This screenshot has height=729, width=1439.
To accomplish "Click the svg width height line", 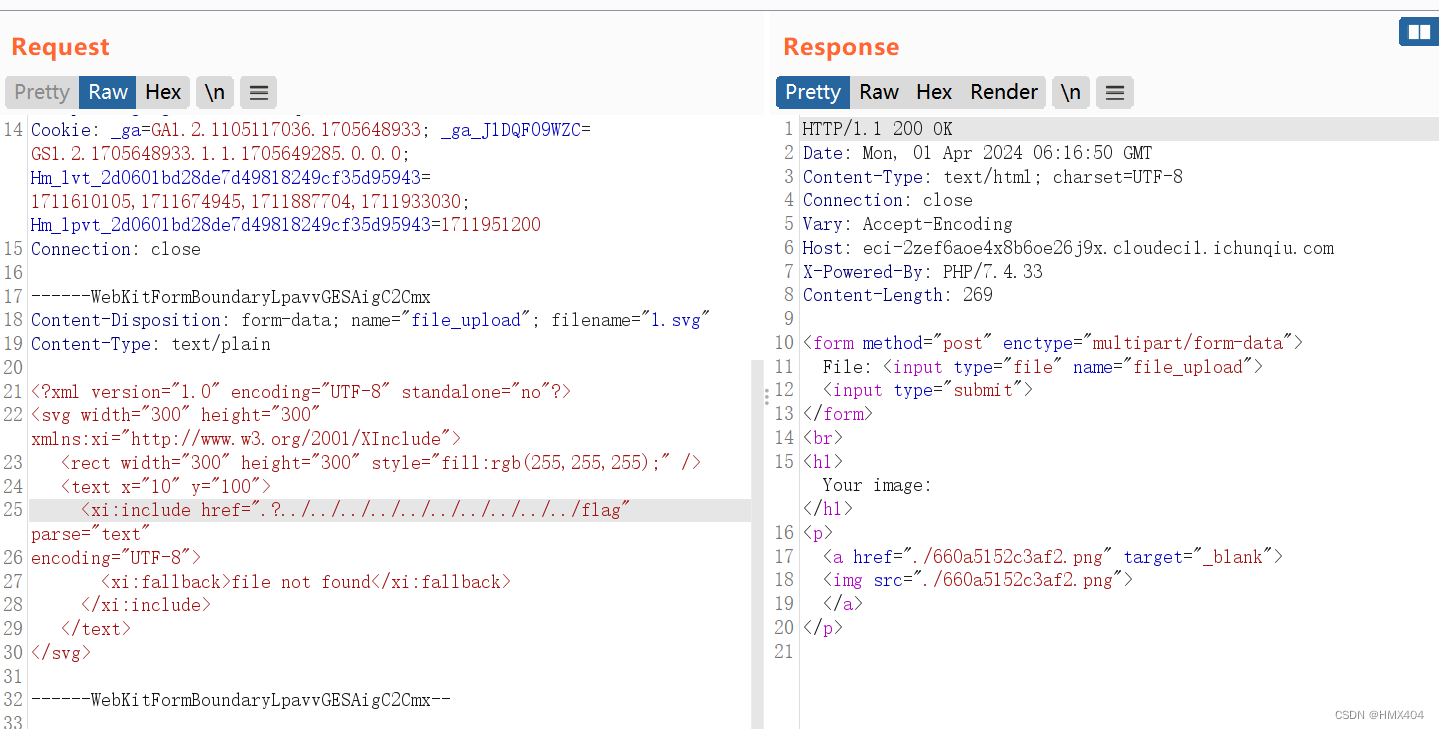I will 176,414.
